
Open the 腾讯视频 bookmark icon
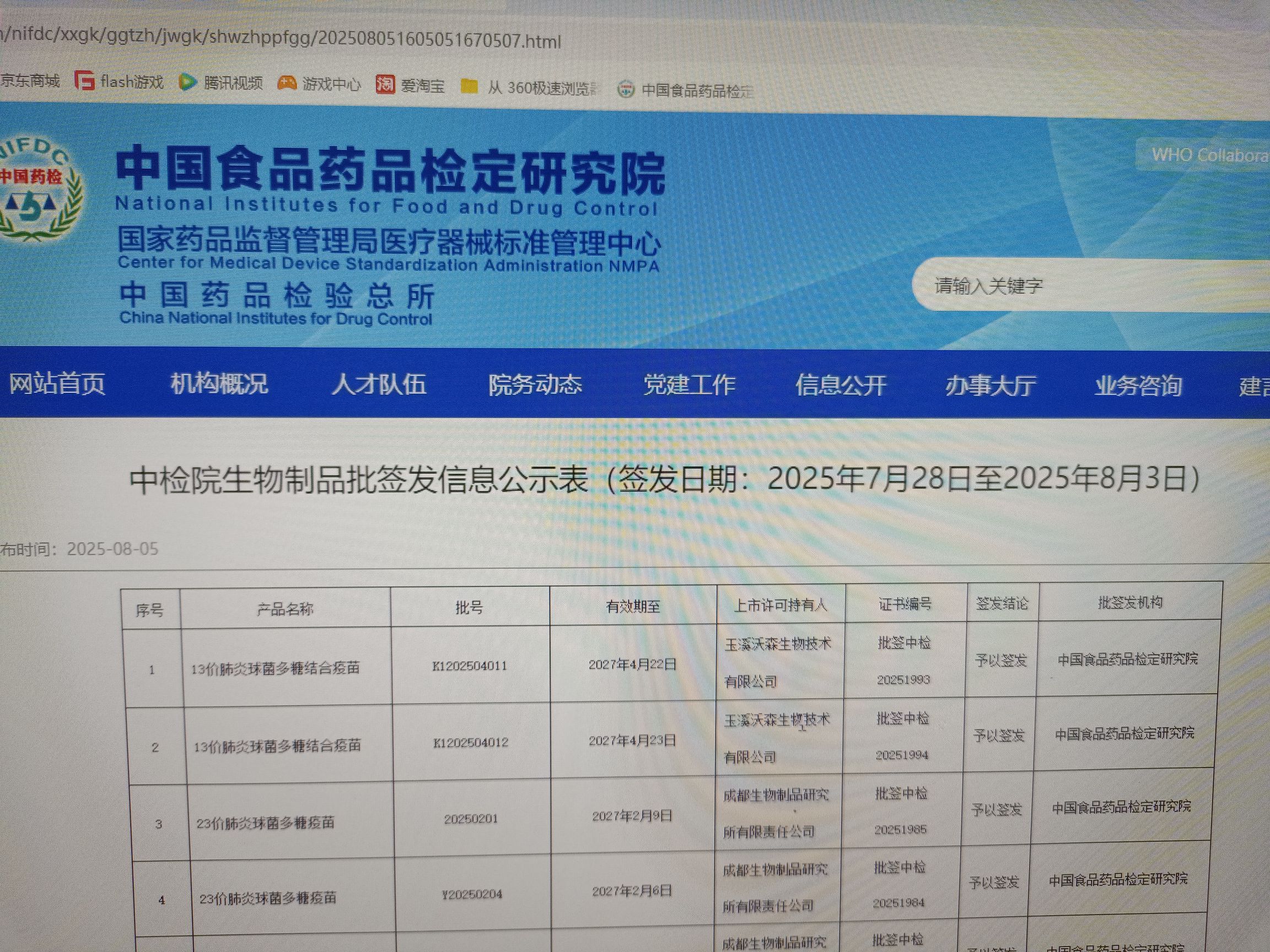187,82
